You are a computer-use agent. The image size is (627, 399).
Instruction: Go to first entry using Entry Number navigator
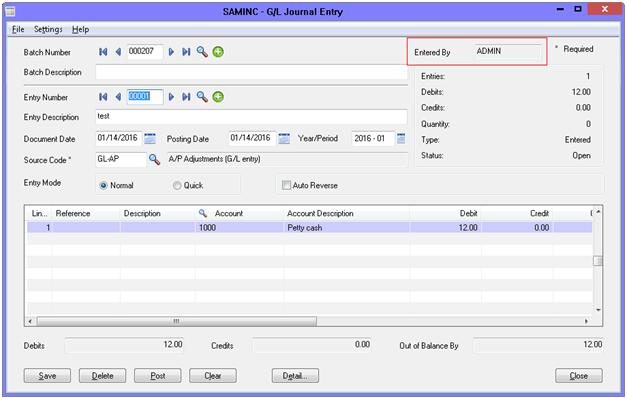[x=103, y=97]
